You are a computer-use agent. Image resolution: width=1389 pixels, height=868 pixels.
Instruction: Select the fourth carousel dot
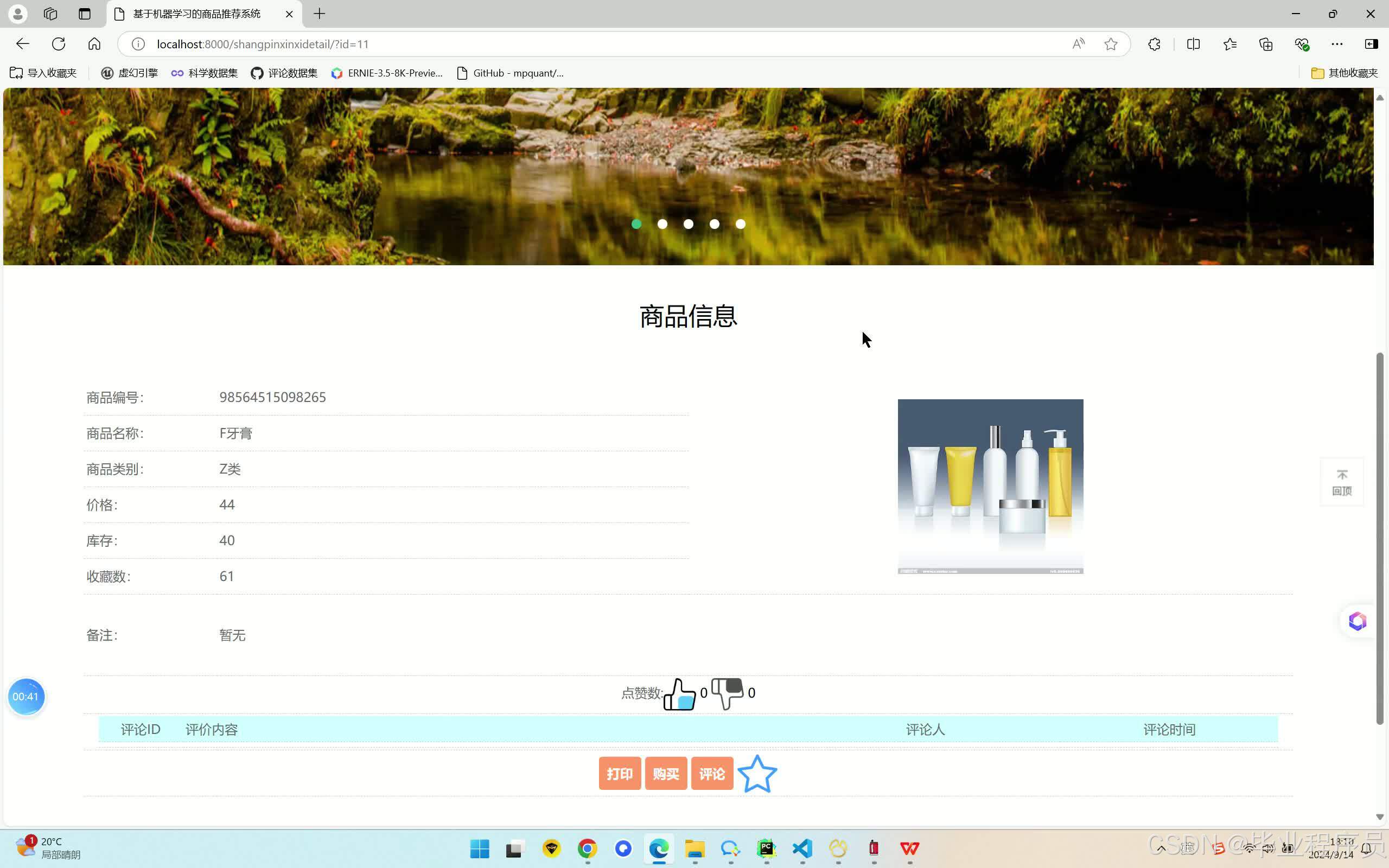[x=715, y=224]
